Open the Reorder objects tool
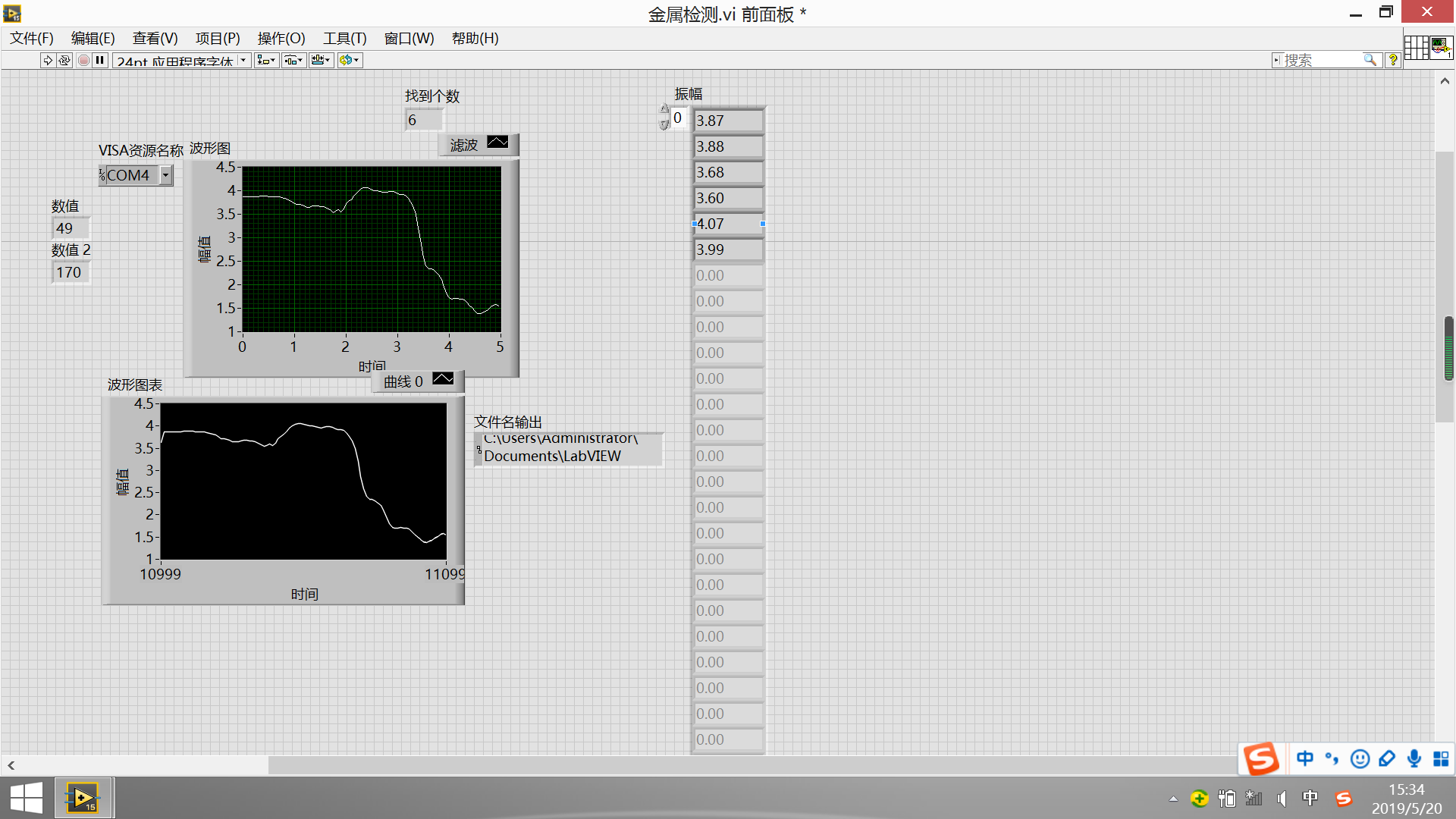Screen dimensions: 1456x819 click(350, 60)
